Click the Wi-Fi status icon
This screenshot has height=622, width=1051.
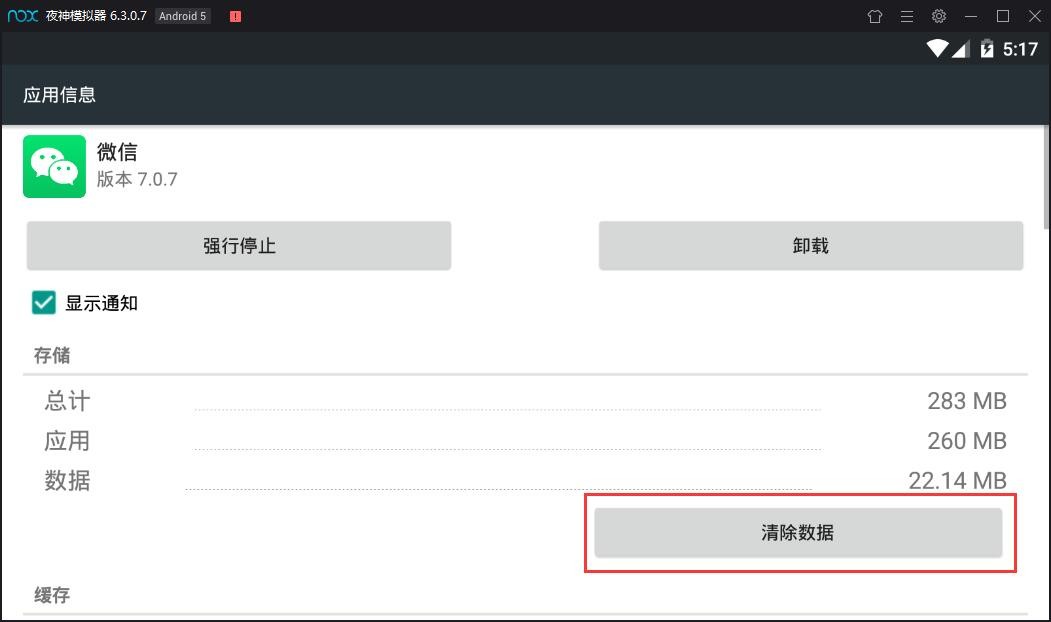pyautogui.click(x=937, y=48)
